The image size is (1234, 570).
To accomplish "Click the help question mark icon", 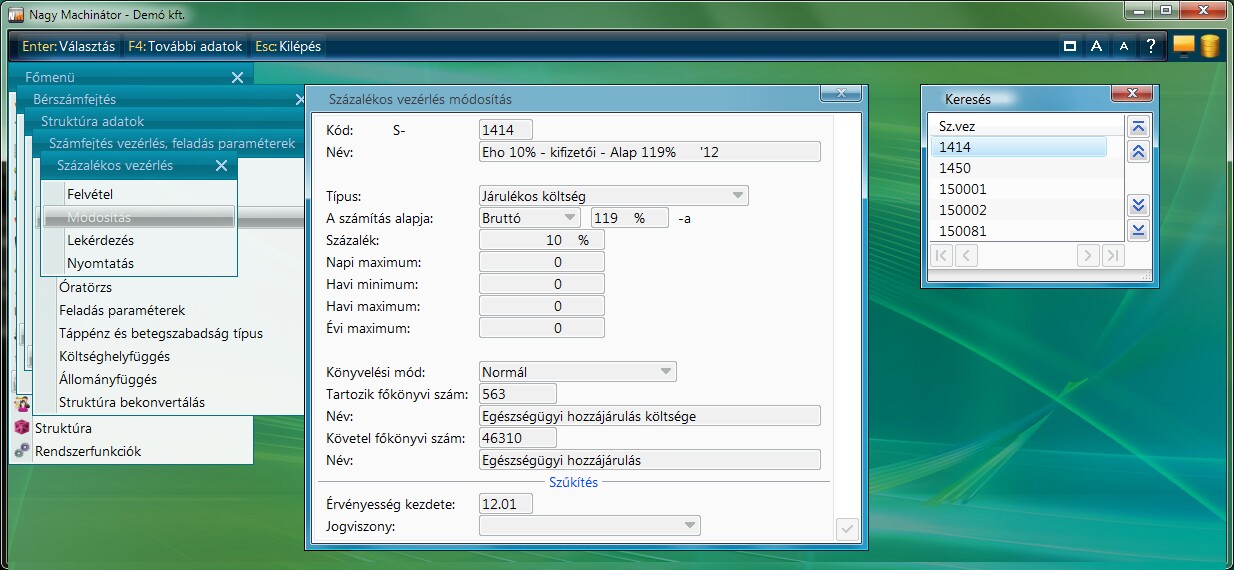I will pyautogui.click(x=1151, y=46).
